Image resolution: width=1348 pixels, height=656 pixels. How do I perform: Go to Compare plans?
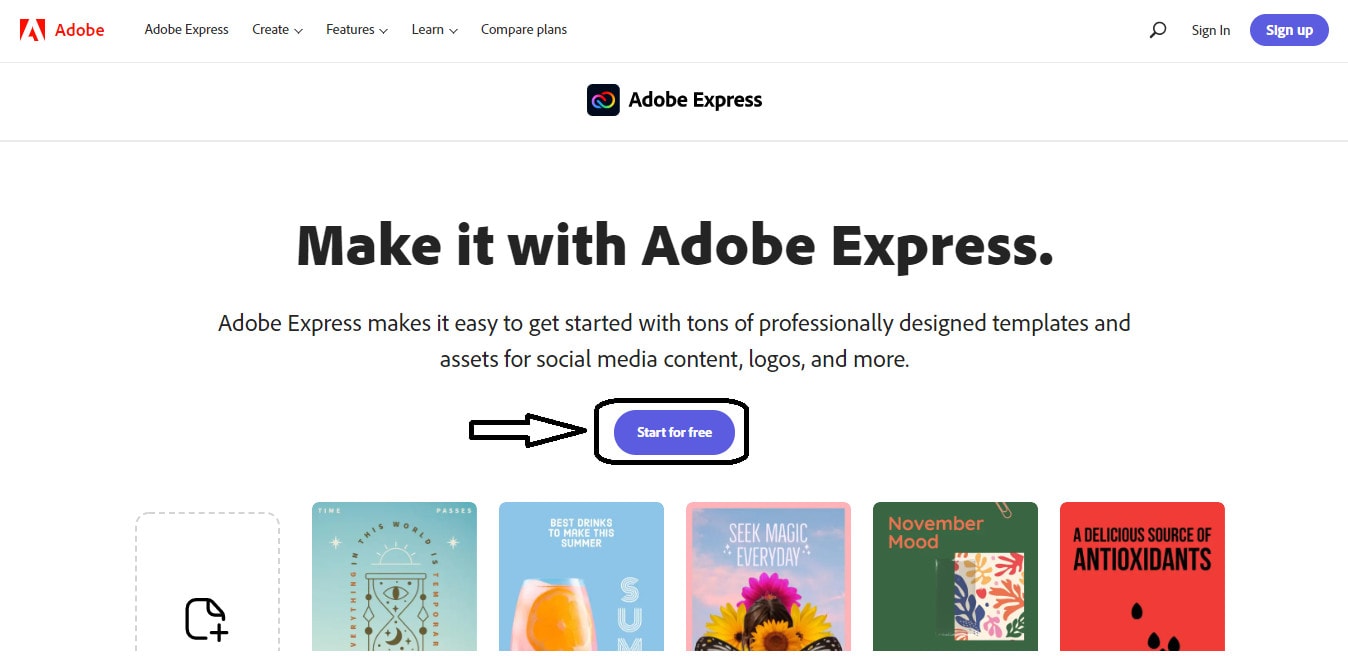click(524, 30)
